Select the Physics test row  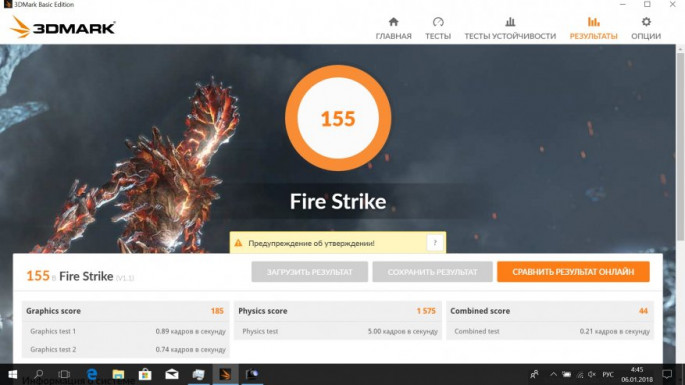click(338, 331)
